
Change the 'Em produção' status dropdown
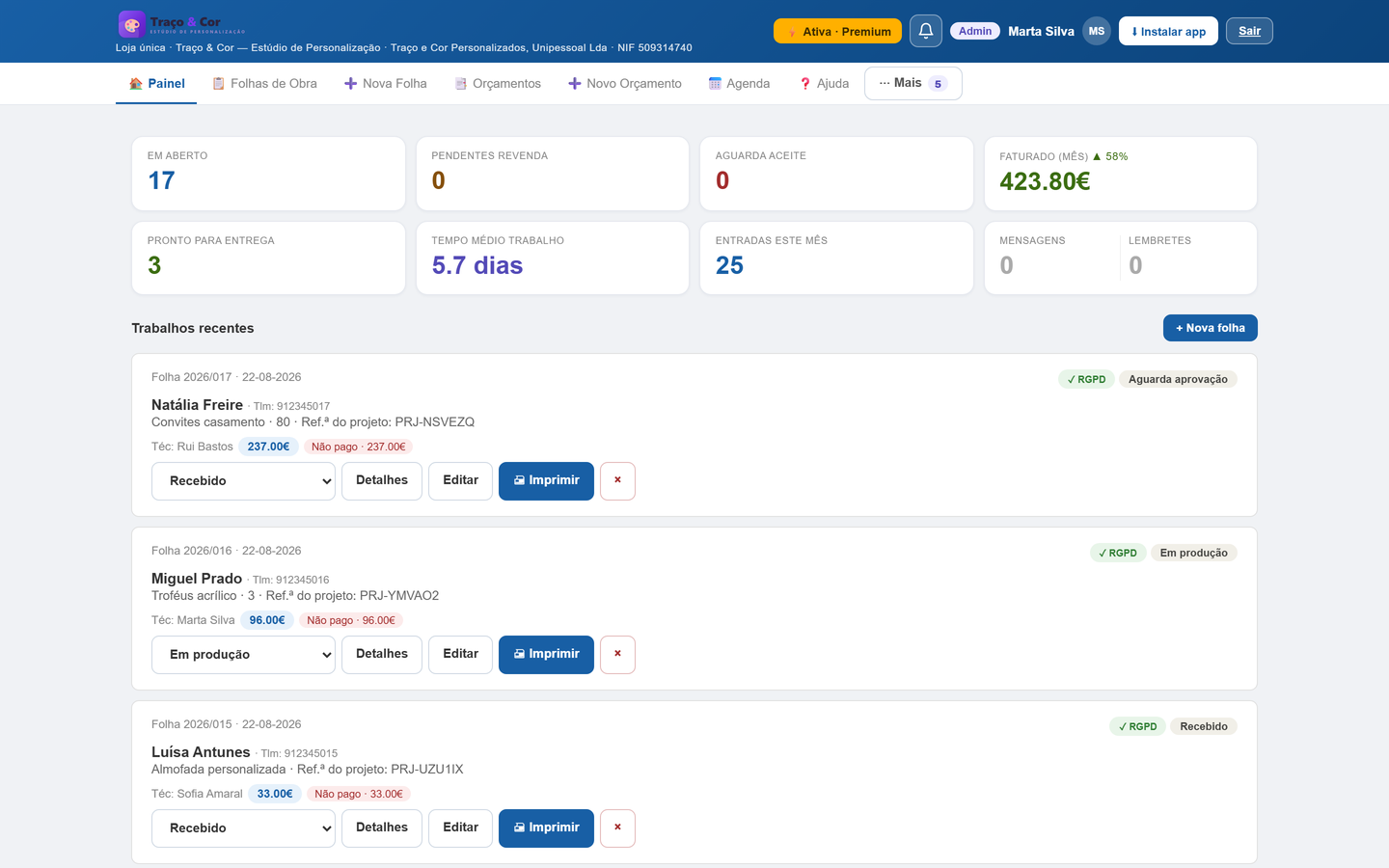click(243, 655)
